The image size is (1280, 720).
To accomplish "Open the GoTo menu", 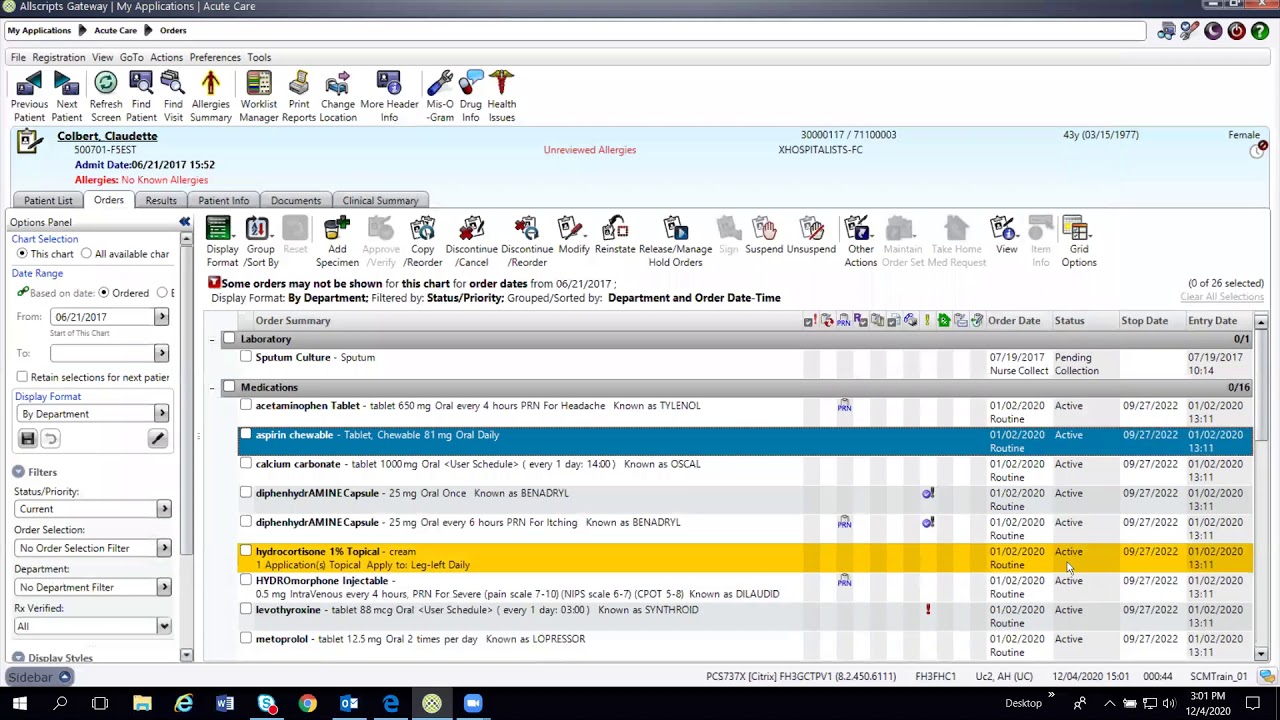I will [x=131, y=57].
